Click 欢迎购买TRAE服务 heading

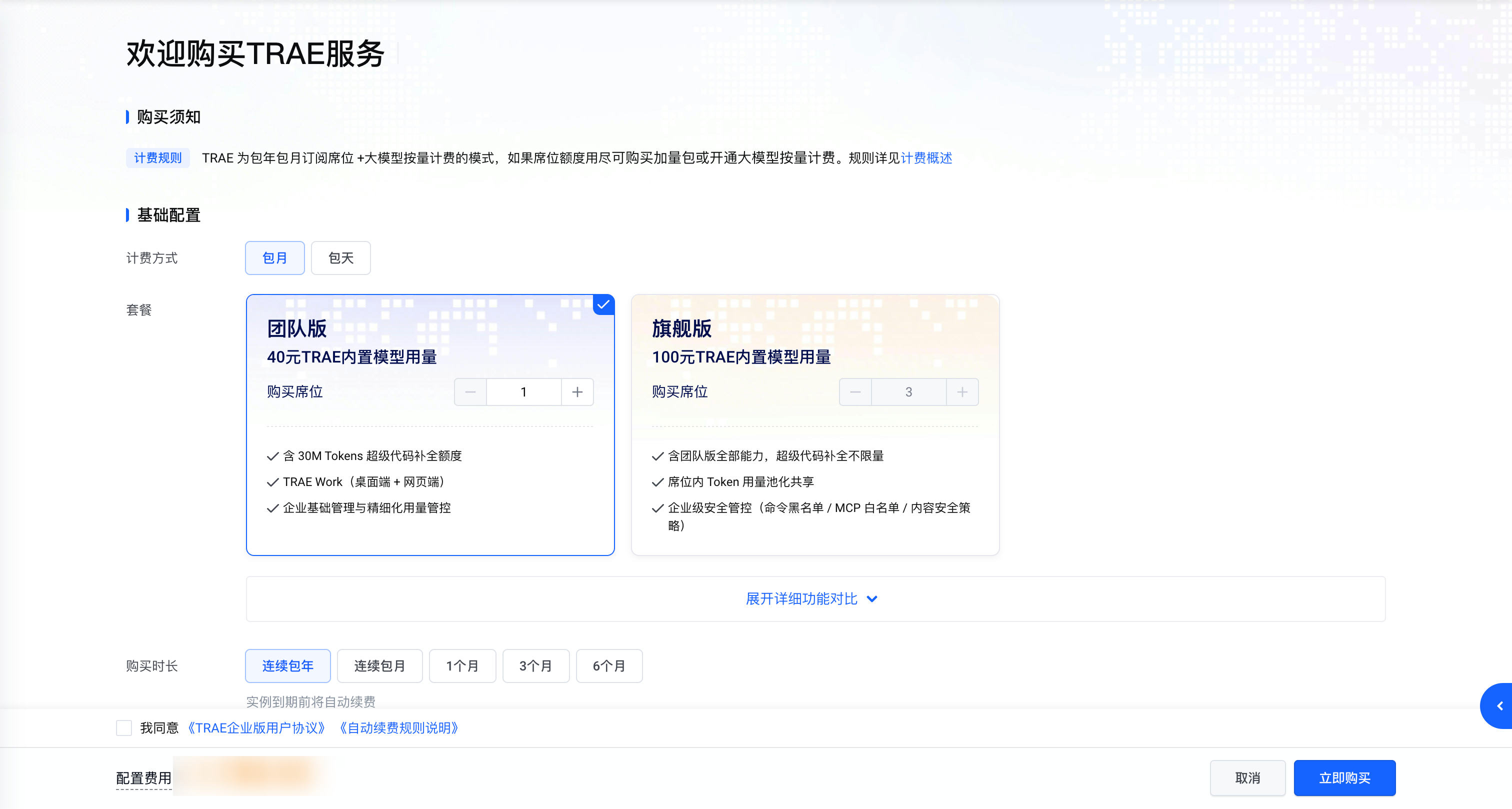pos(255,54)
